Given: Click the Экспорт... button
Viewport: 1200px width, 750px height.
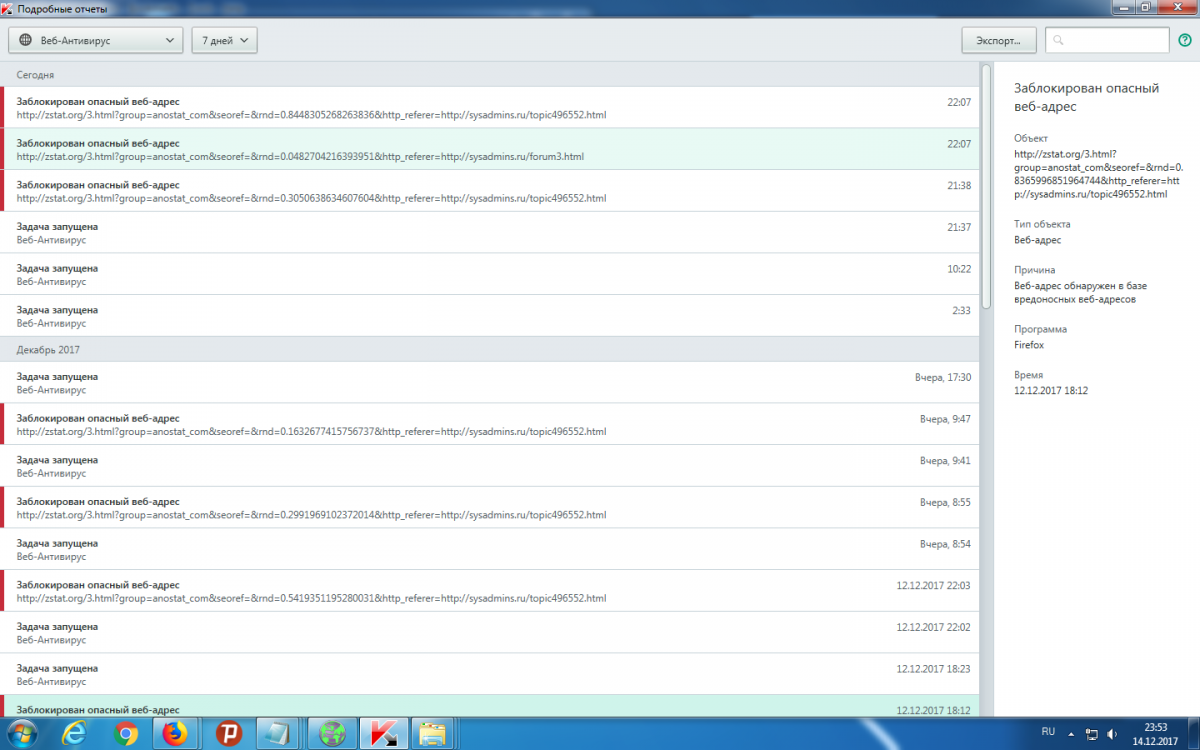Looking at the screenshot, I should click(x=998, y=40).
